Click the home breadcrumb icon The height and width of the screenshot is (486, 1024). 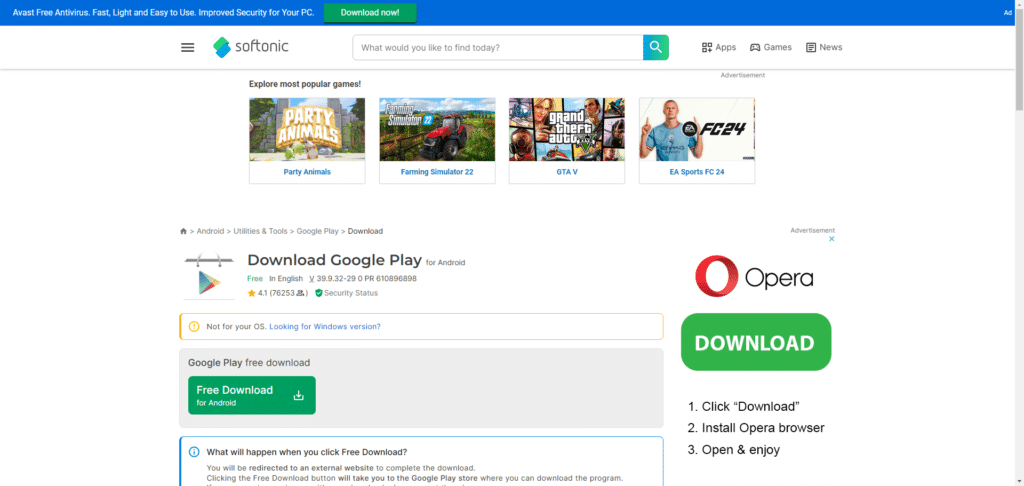[184, 231]
